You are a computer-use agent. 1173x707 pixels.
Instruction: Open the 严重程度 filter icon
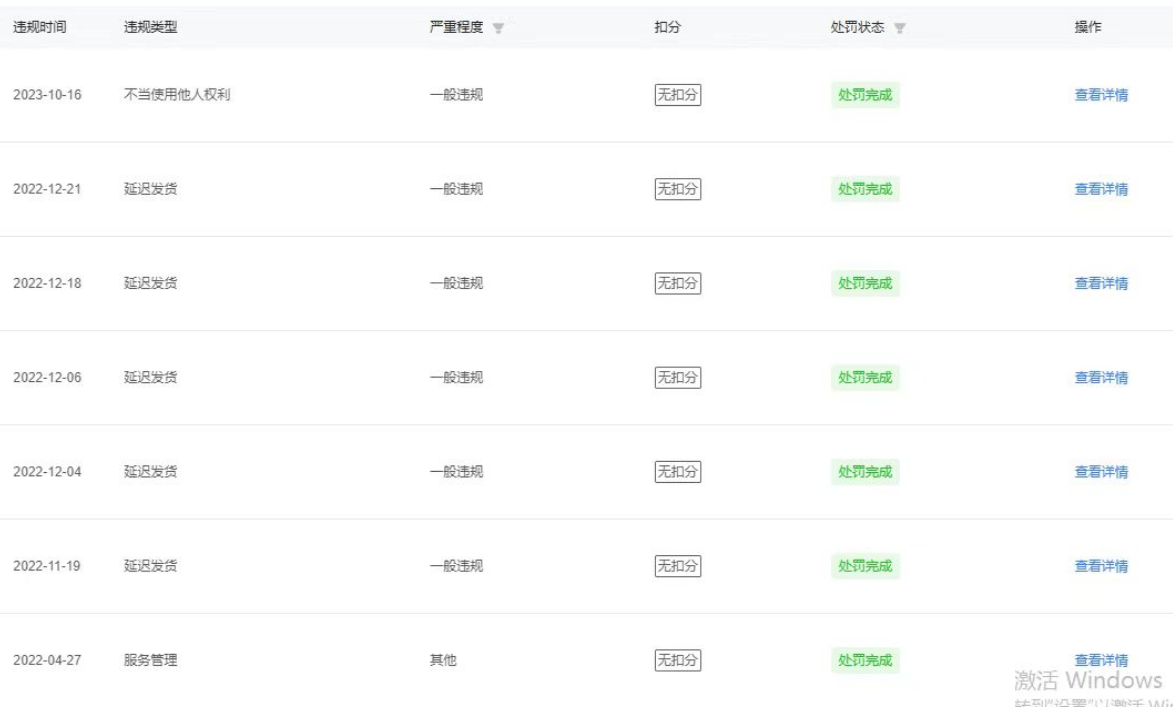coord(496,28)
